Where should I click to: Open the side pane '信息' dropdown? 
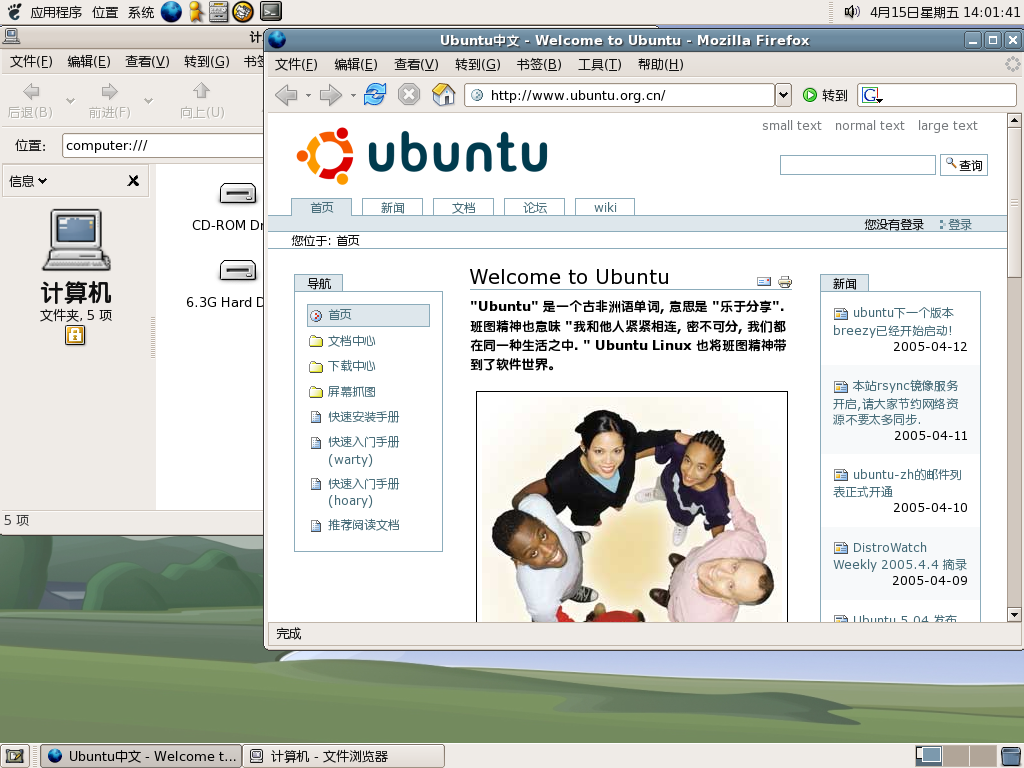click(x=28, y=181)
